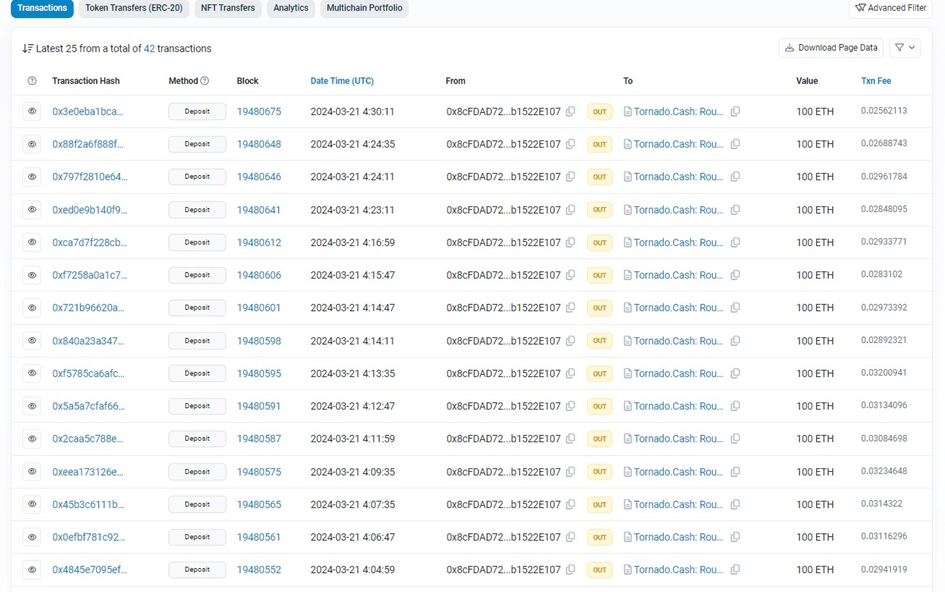Click the From address in block 19480552 row
Viewport: 945px width, 592px height.
[503, 569]
